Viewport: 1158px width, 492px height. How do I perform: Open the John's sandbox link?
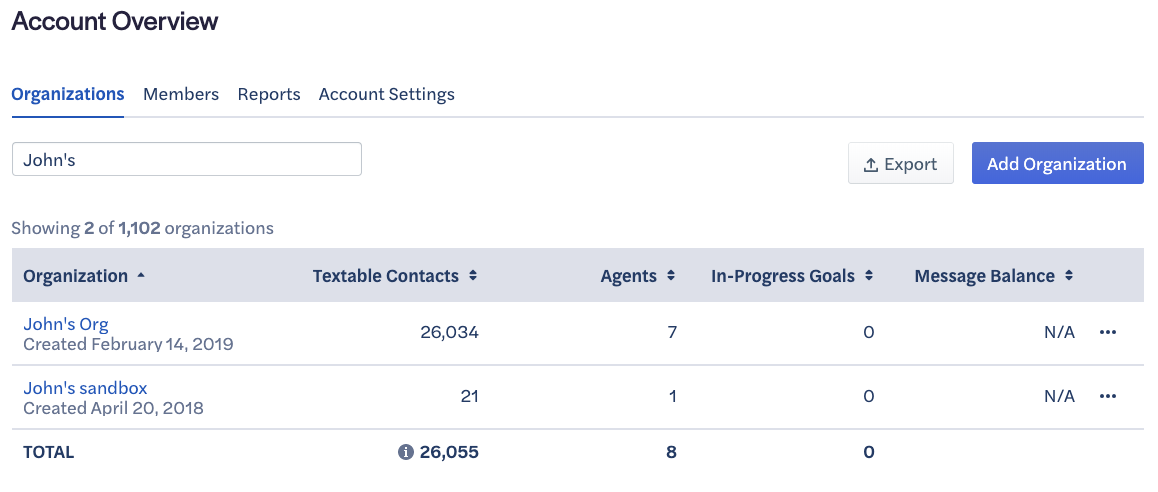pos(85,388)
